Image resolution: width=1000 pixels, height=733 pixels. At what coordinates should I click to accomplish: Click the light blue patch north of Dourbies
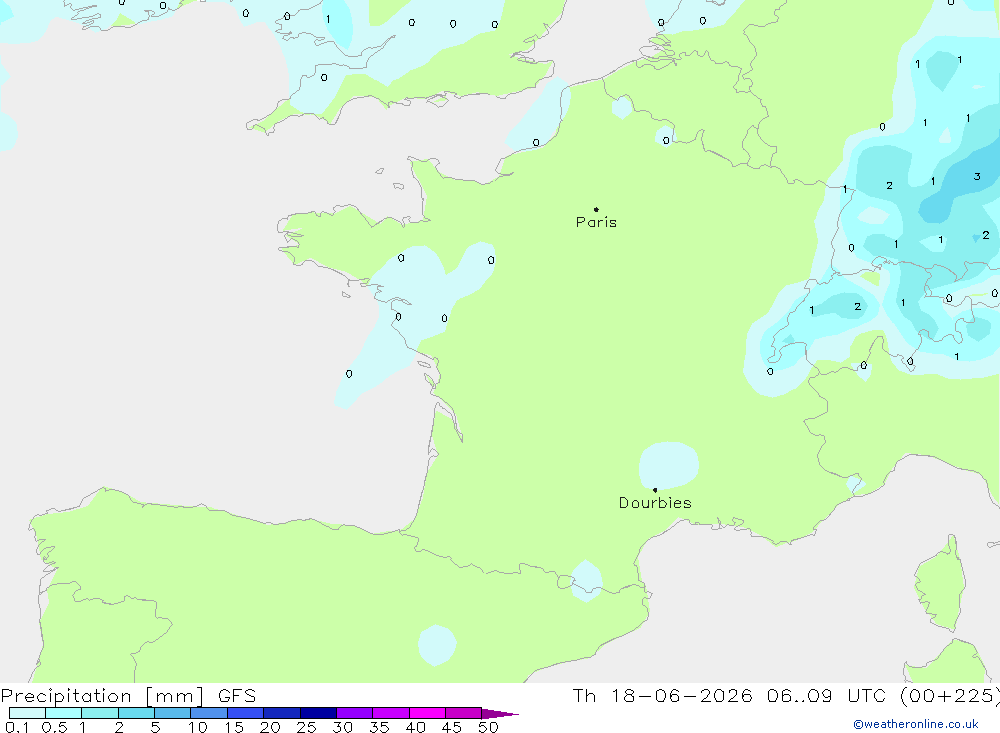tap(668, 465)
